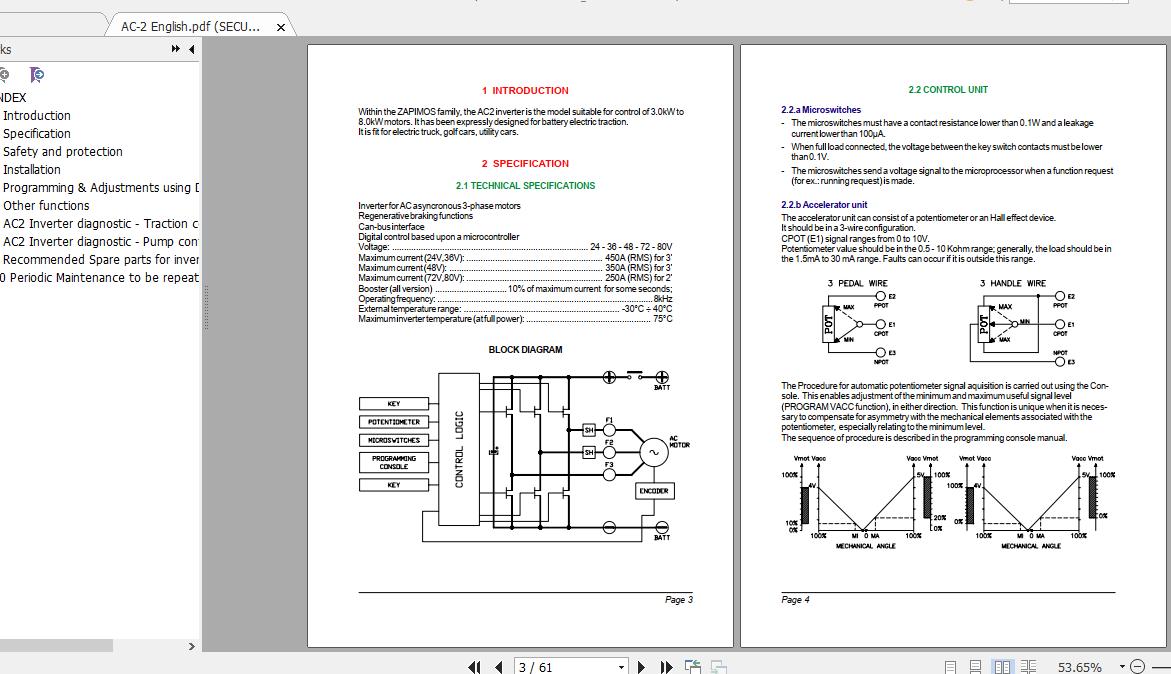Click inside the page number input field
This screenshot has height=674, width=1171.
560,665
